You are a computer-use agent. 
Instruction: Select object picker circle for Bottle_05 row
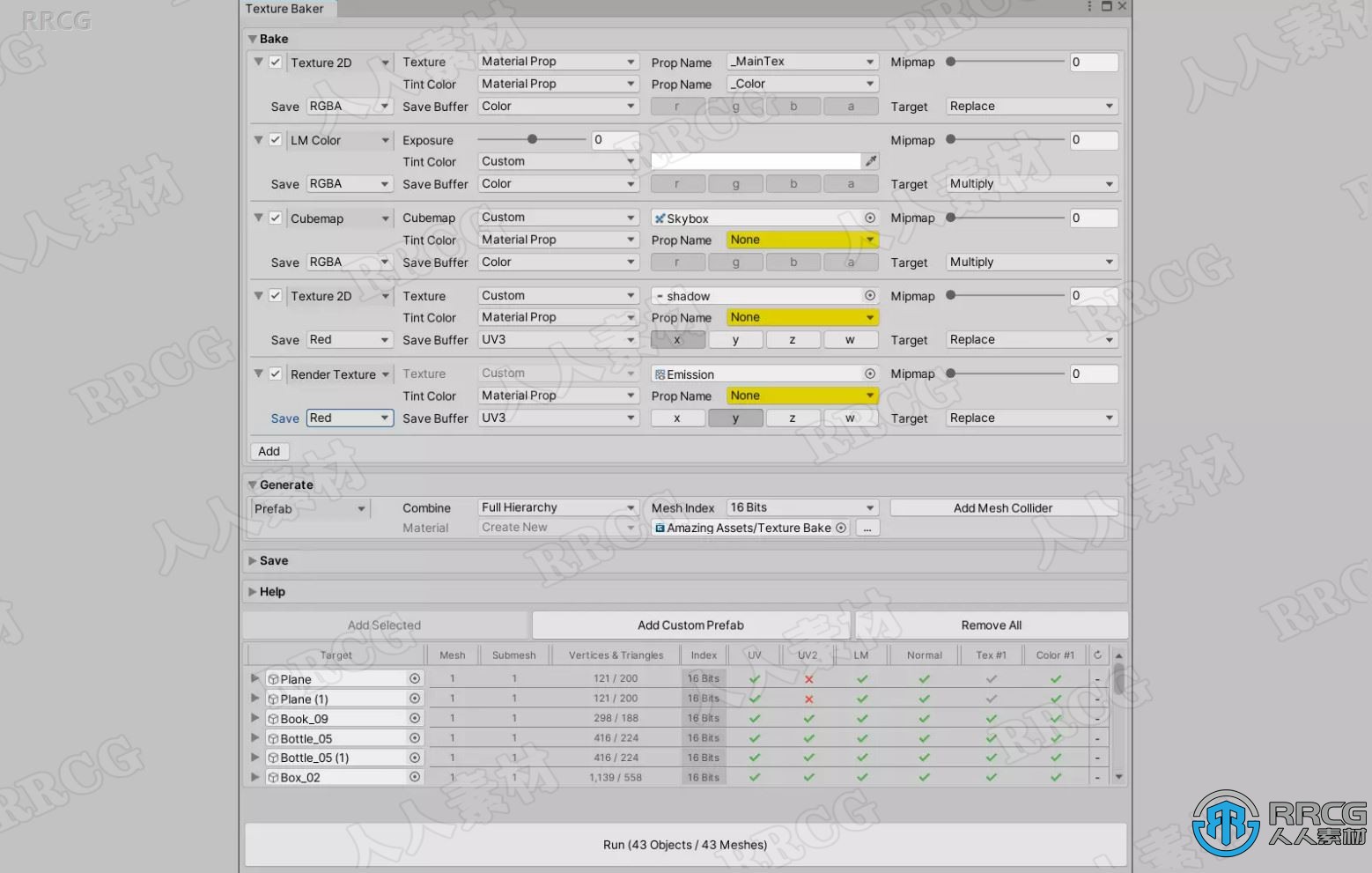click(415, 738)
